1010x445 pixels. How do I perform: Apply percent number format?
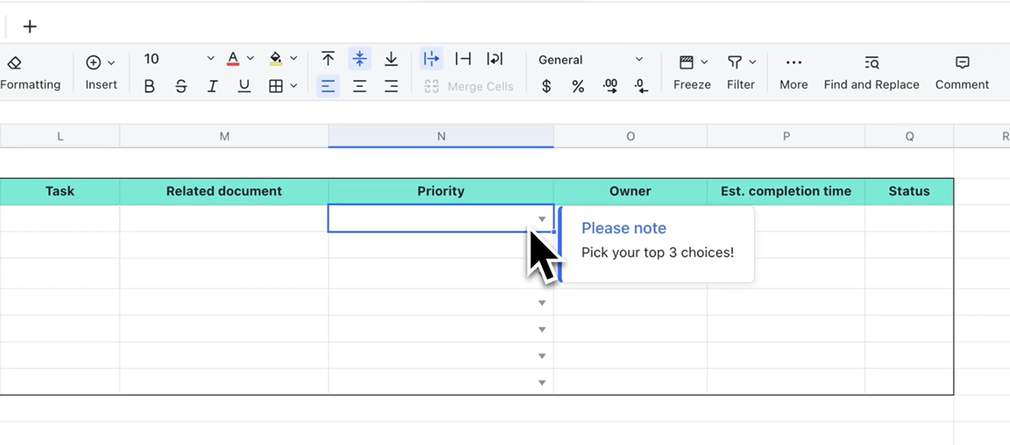578,87
